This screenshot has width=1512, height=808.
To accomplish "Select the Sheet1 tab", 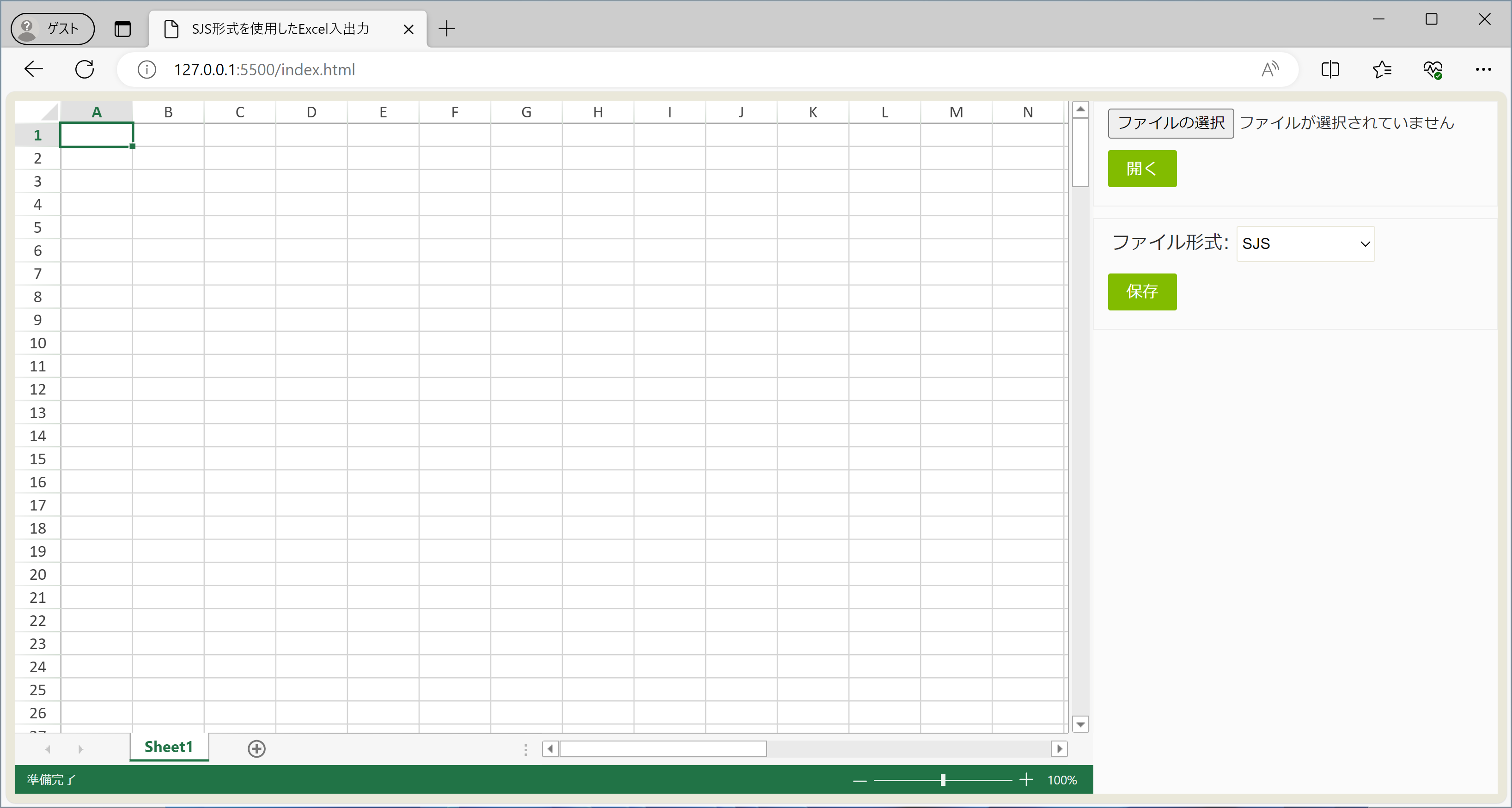I will point(169,747).
